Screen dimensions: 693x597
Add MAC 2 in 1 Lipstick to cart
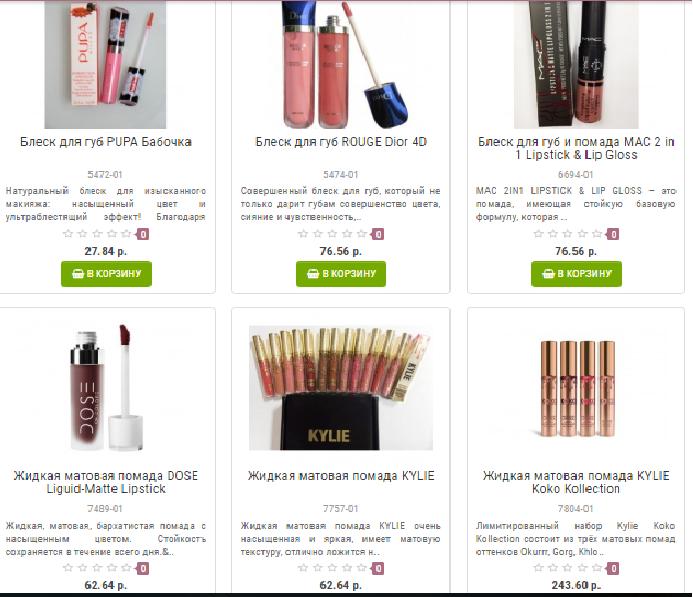point(576,274)
